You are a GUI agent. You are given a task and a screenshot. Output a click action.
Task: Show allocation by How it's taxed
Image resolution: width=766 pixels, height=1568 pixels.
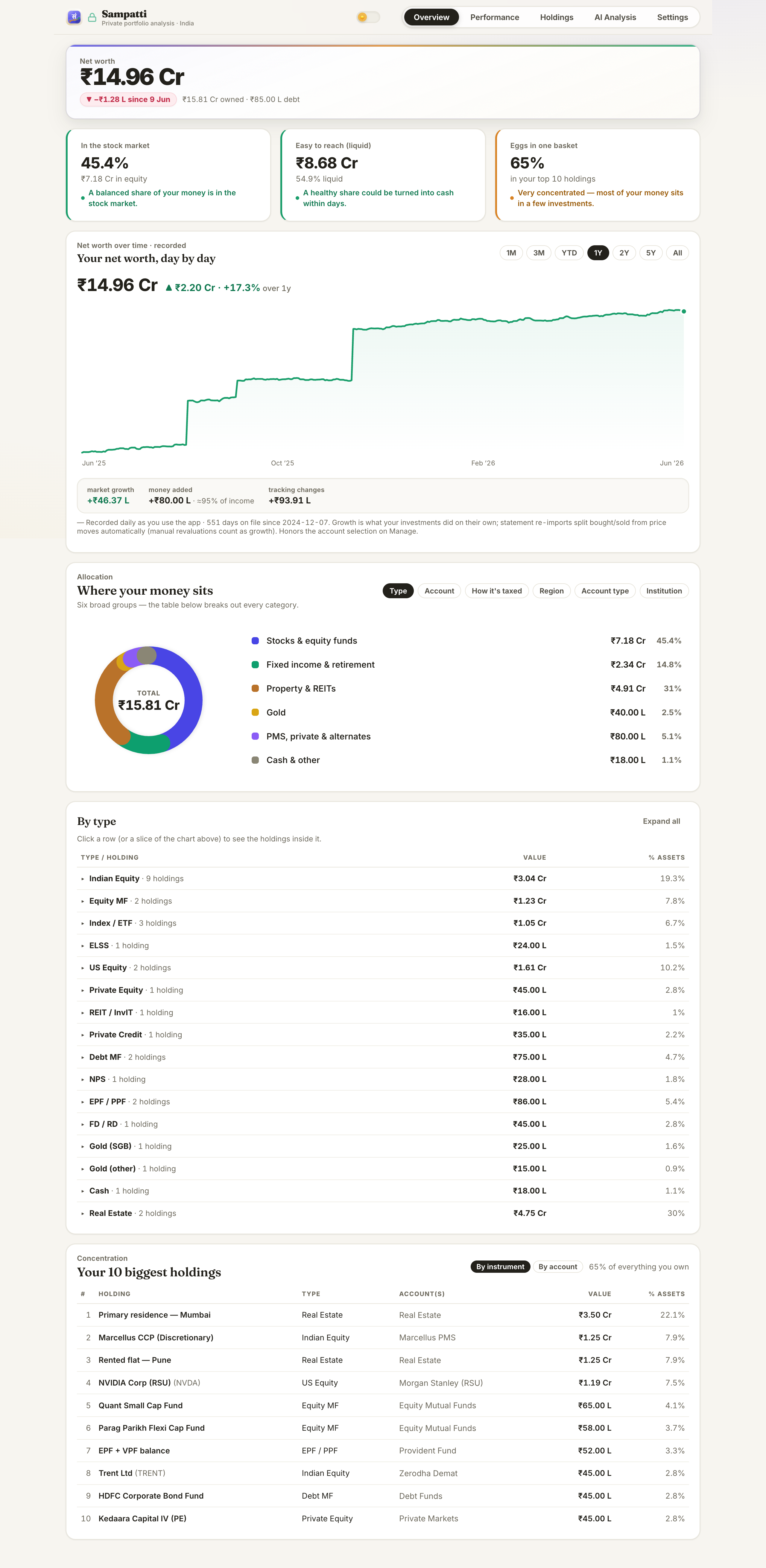coord(496,590)
